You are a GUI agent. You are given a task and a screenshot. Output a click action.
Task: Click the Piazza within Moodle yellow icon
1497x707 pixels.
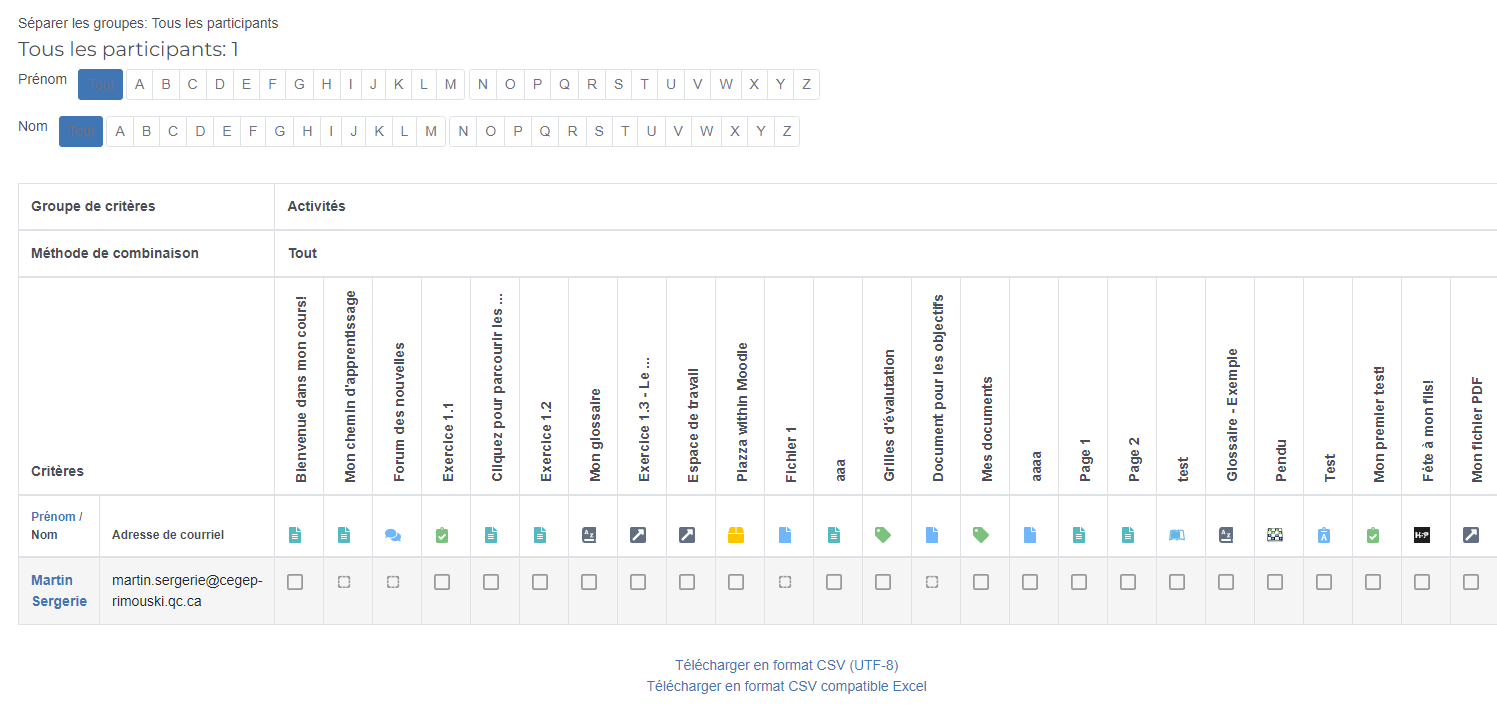point(736,535)
